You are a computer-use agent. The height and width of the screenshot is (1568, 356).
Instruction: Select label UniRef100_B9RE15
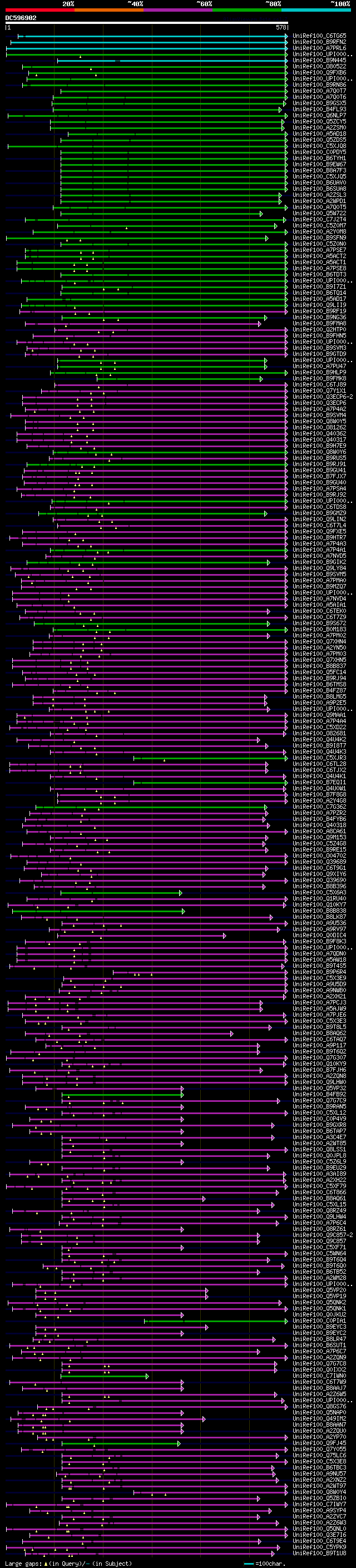coord(319,850)
